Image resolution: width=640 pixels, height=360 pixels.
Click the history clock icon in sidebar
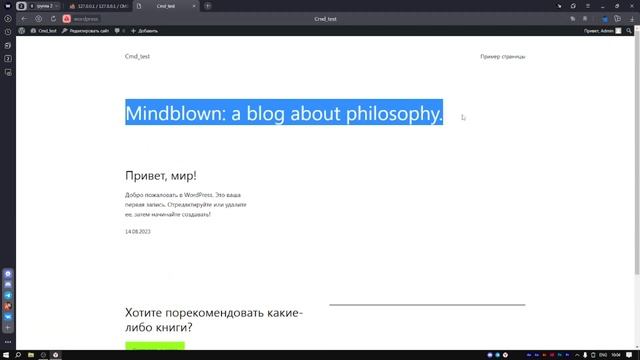pos(8,32)
